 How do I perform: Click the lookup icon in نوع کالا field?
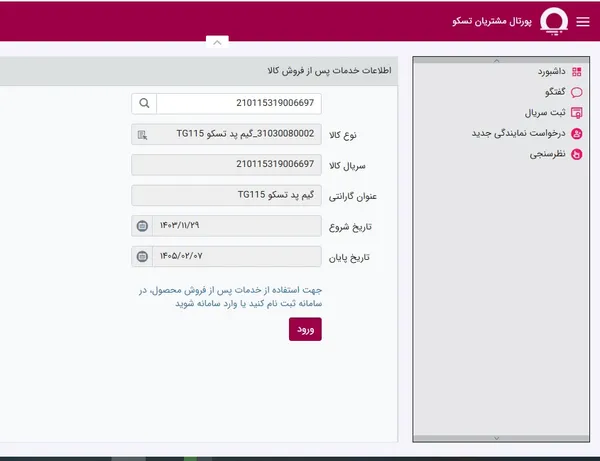tap(142, 135)
